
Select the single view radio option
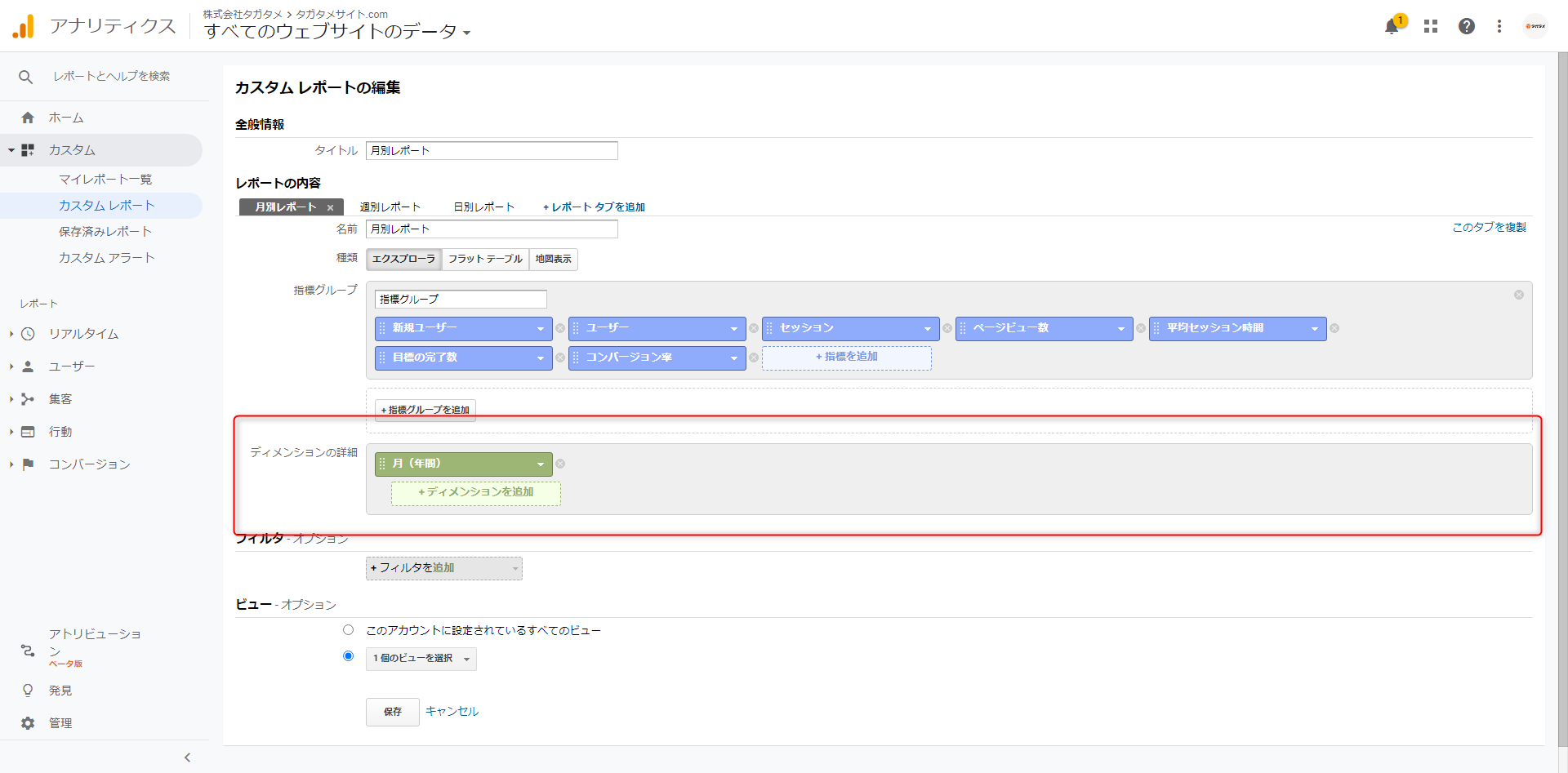point(349,656)
